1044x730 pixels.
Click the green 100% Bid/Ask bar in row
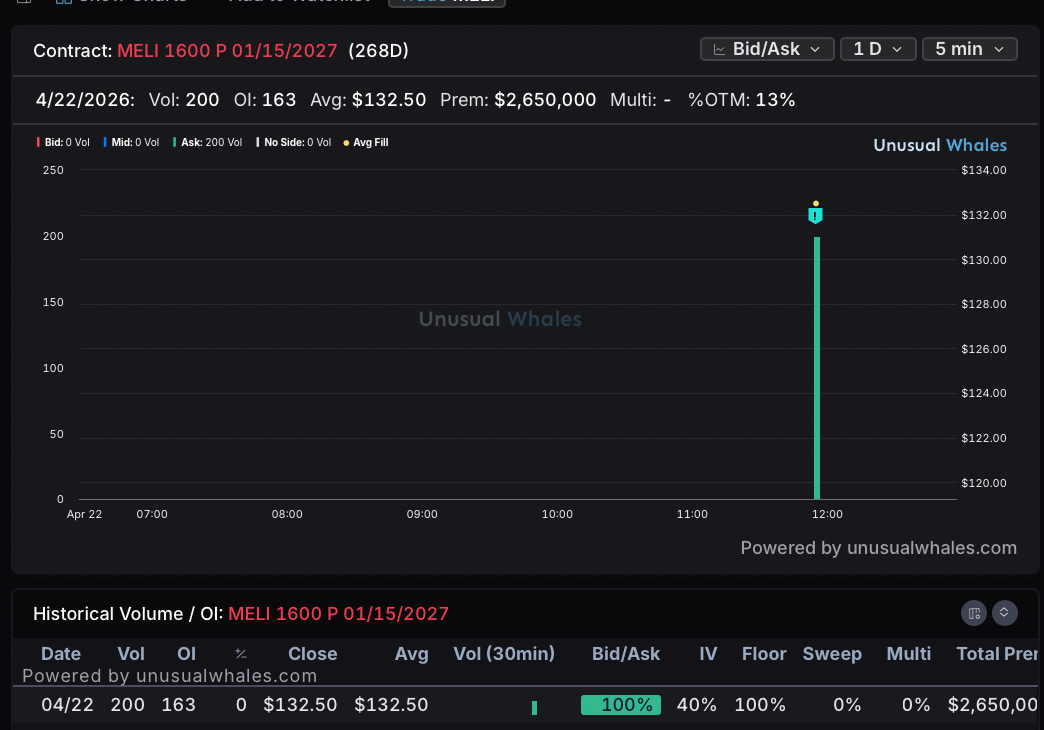[621, 705]
